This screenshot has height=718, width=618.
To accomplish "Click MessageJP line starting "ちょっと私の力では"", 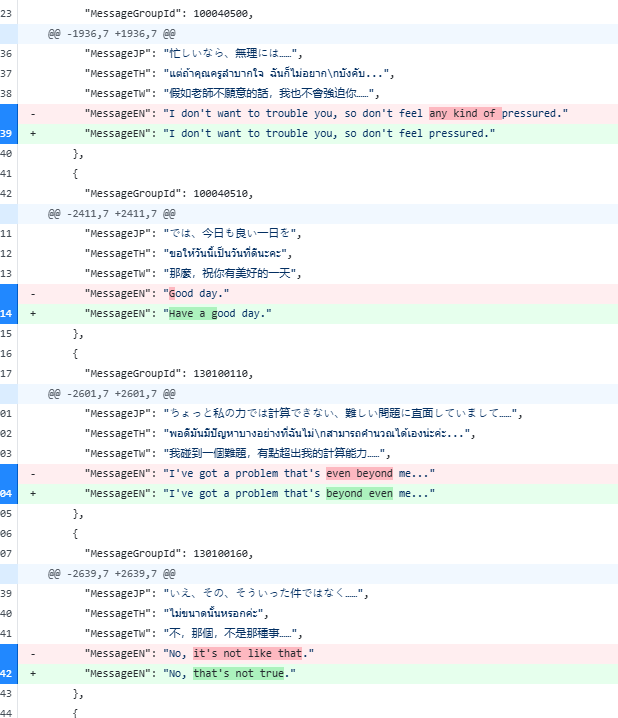I will tap(304, 413).
